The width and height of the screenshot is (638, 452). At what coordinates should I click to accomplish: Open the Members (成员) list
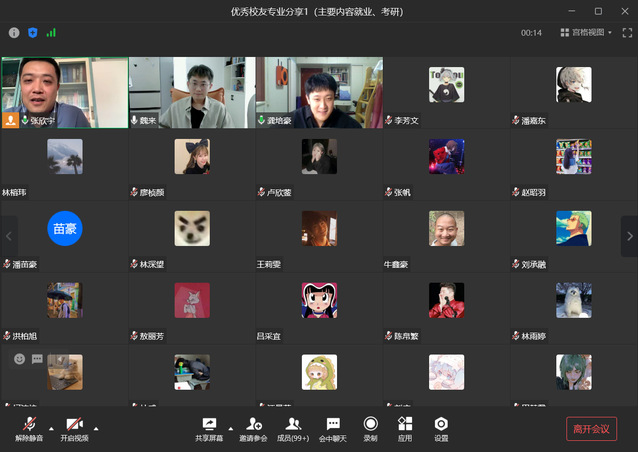tap(293, 427)
